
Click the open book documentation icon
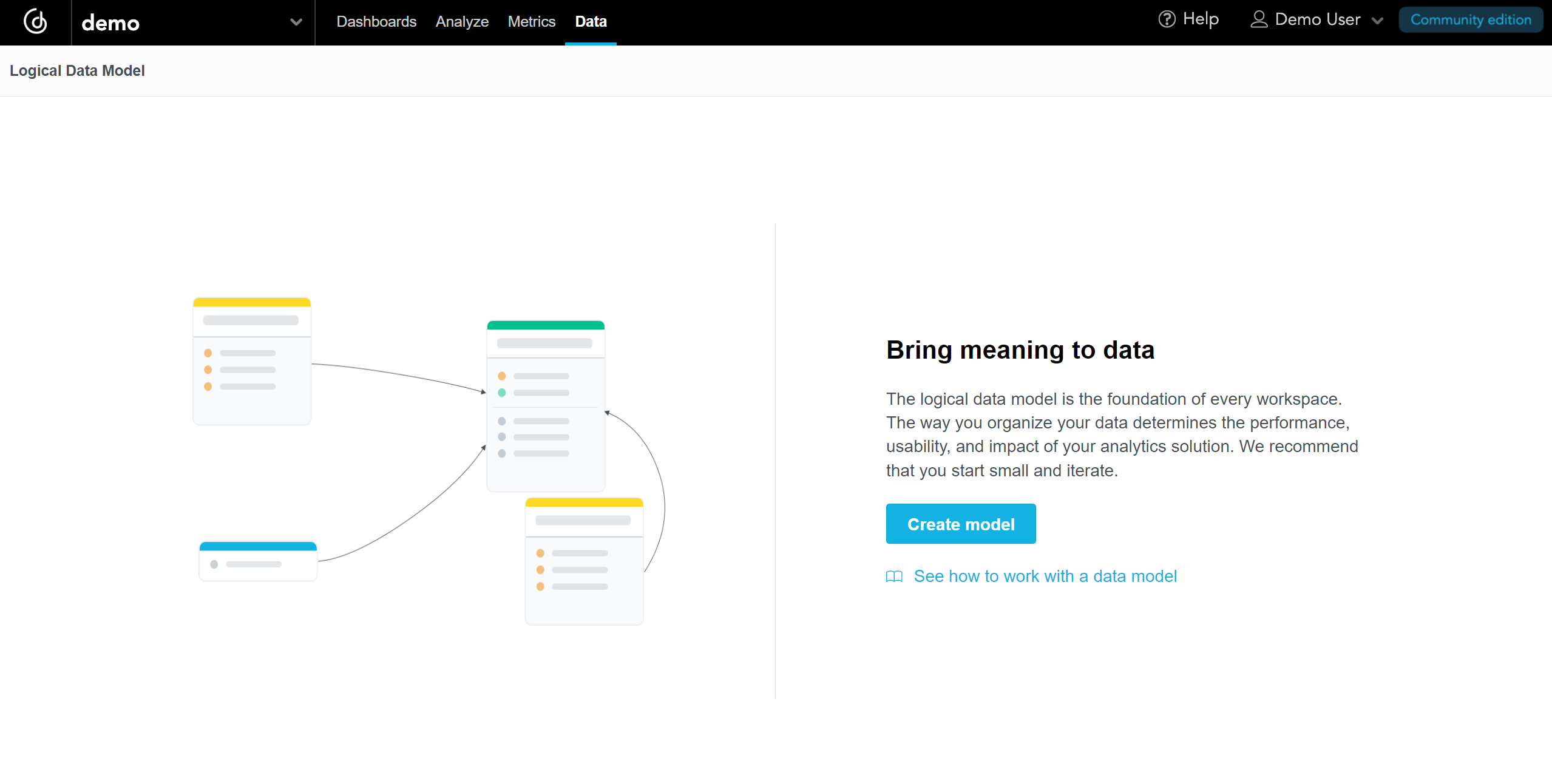[894, 576]
